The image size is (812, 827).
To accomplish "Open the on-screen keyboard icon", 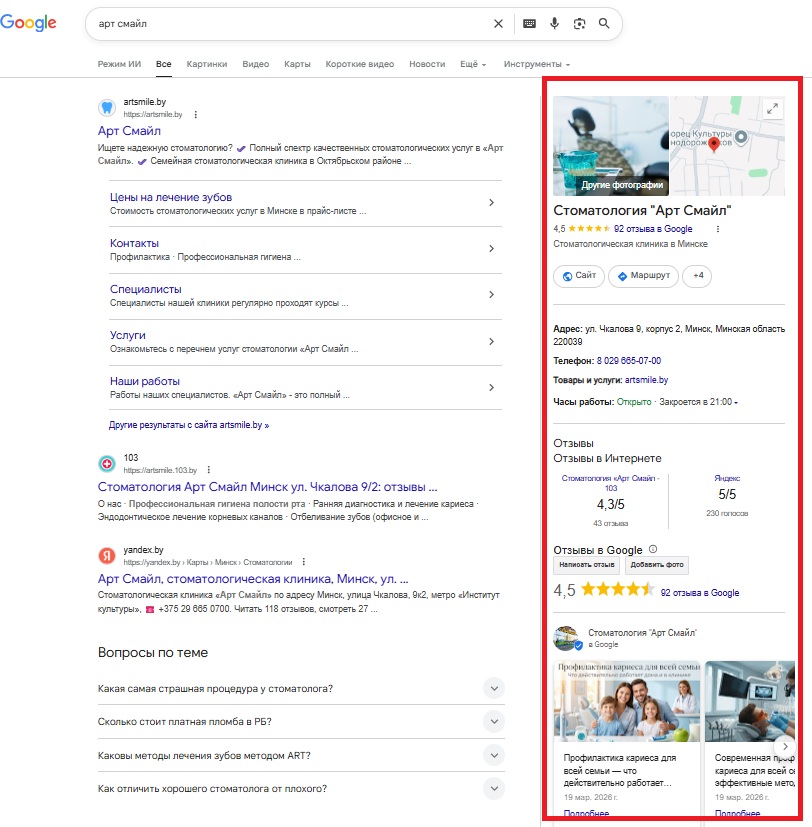I will (529, 24).
